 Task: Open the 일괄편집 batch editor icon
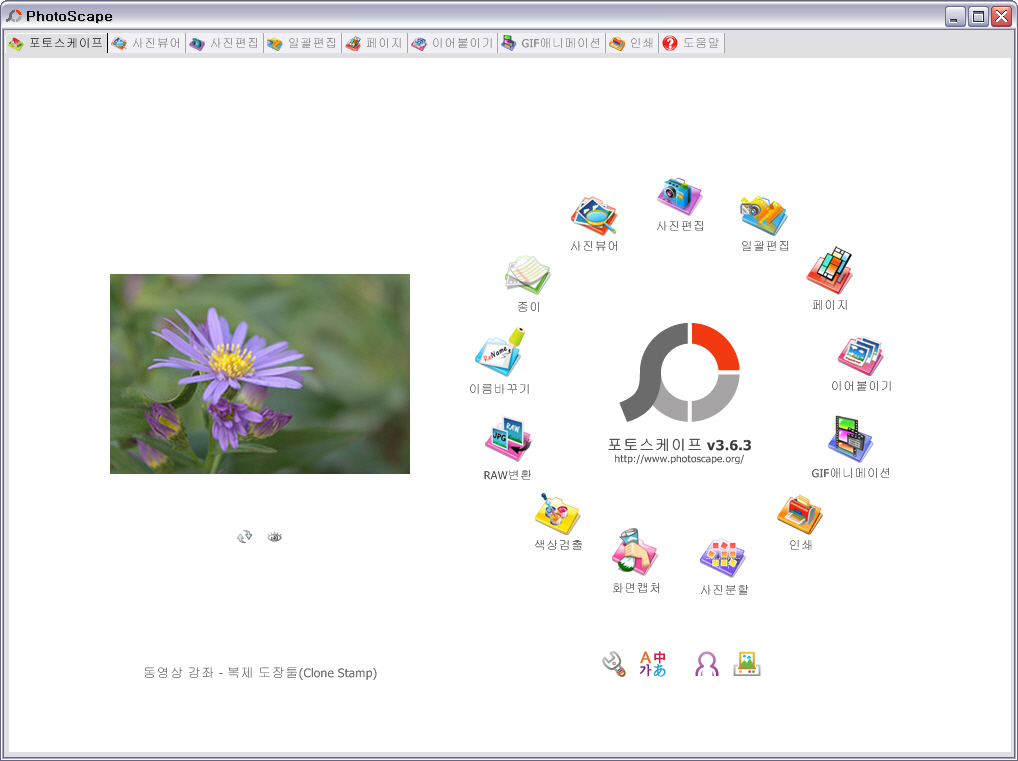tap(764, 216)
